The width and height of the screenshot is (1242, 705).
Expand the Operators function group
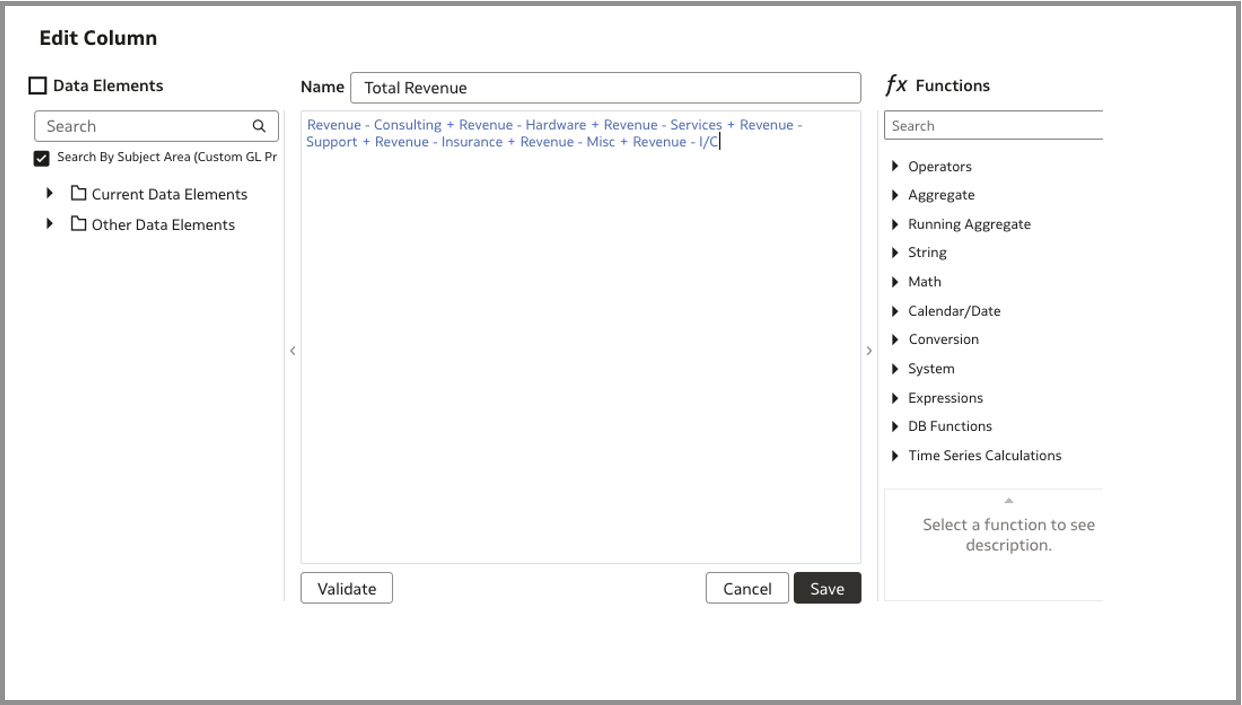point(896,166)
